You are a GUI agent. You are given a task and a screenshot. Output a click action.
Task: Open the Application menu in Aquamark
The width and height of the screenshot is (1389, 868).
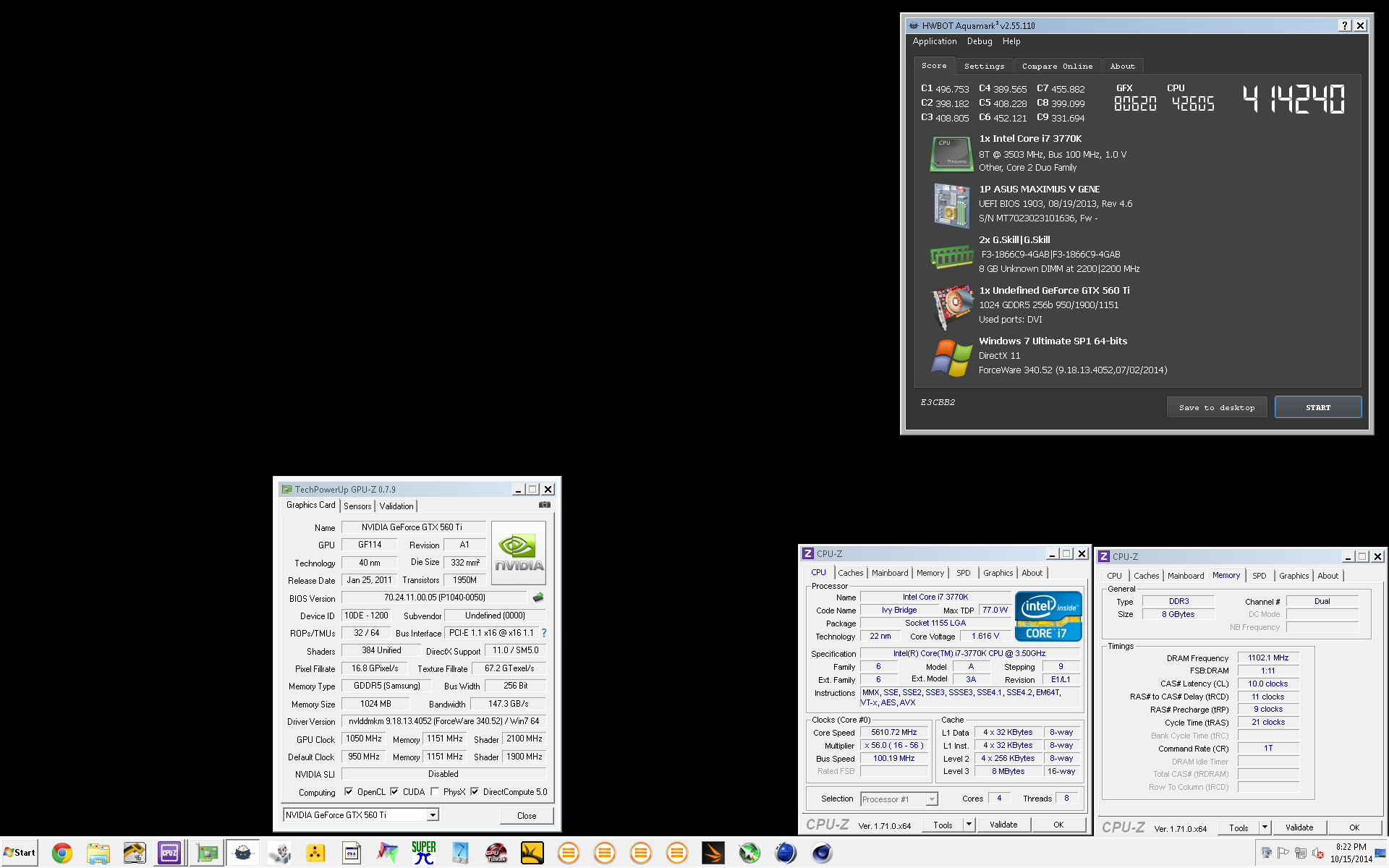click(x=935, y=42)
